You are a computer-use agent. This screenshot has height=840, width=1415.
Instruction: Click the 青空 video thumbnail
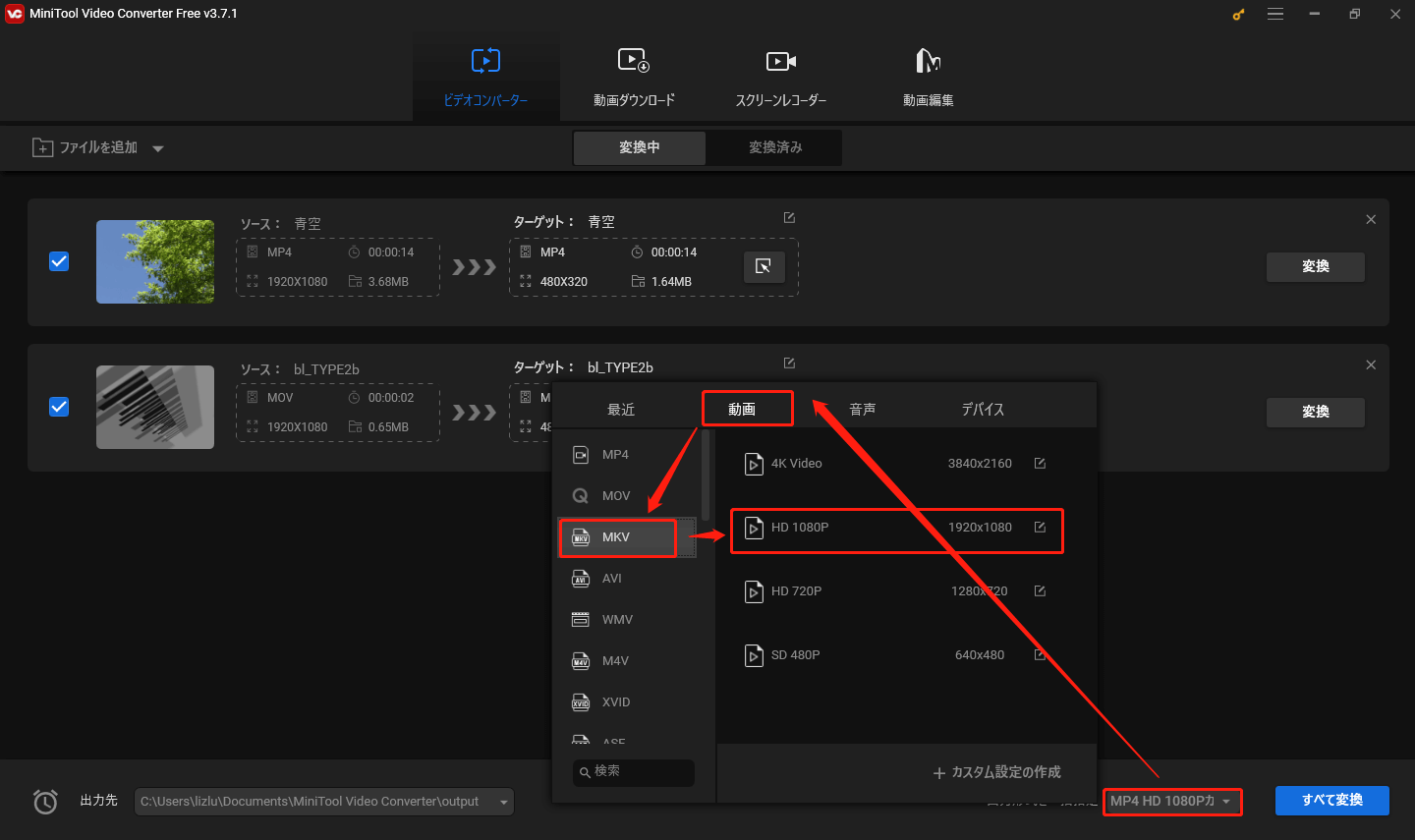(155, 261)
